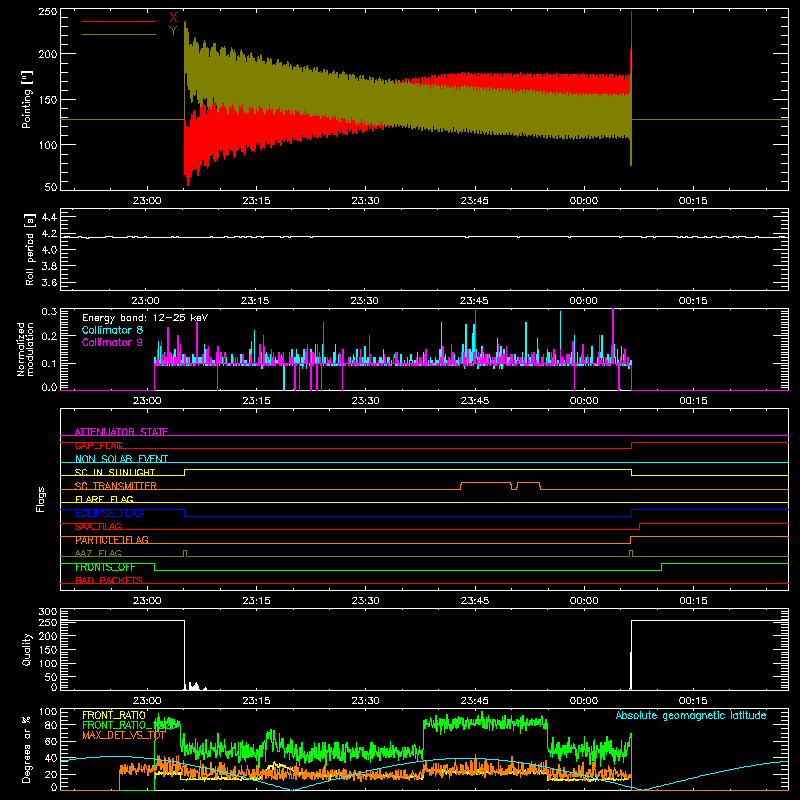Image resolution: width=800 pixels, height=800 pixels.
Task: Click the red 'X' legend label
Action: click(x=173, y=18)
